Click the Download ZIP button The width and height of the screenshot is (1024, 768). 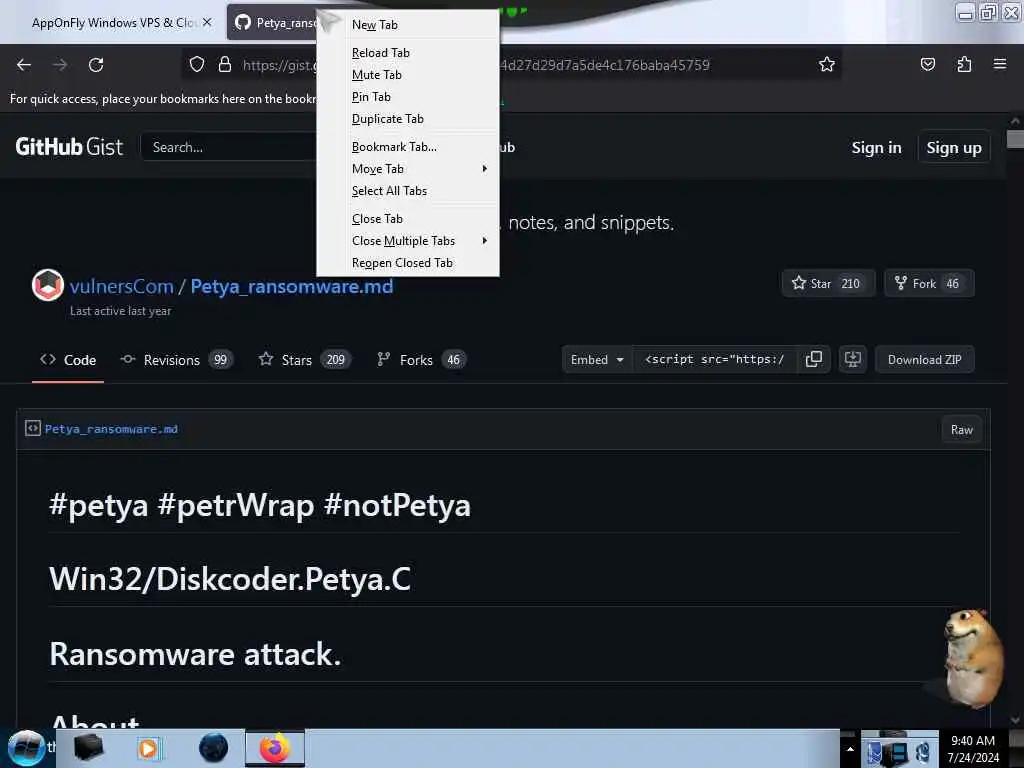click(x=924, y=360)
